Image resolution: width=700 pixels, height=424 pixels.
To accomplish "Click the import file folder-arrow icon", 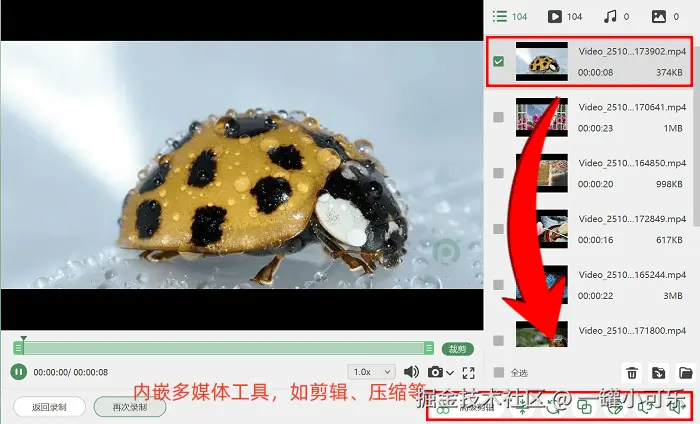I will point(658,372).
